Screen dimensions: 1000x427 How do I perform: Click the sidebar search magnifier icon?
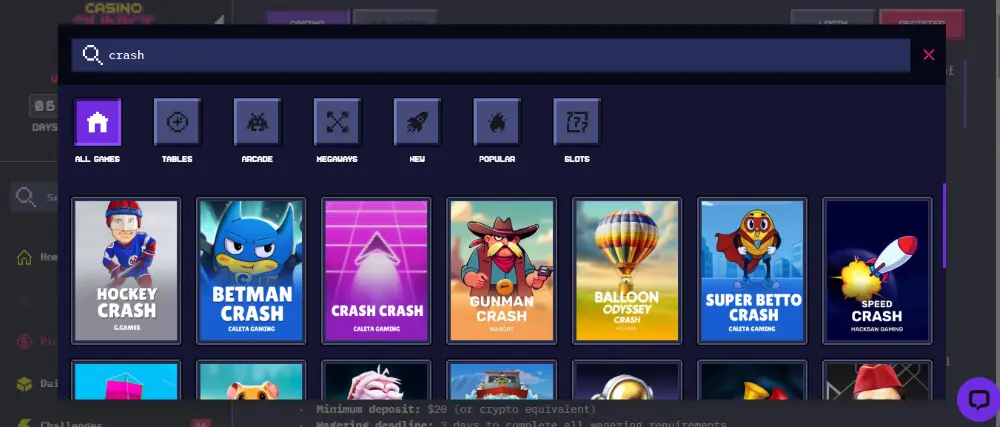tap(26, 197)
